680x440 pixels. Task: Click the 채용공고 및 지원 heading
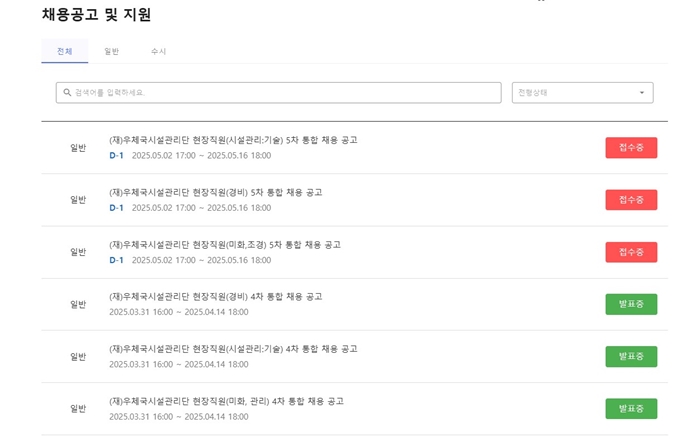(x=96, y=14)
